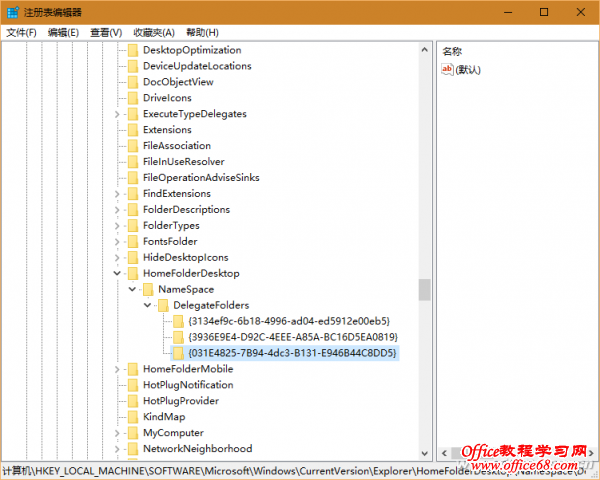600x480 pixels.
Task: Expand the FolderDescriptions key
Action: pos(117,210)
